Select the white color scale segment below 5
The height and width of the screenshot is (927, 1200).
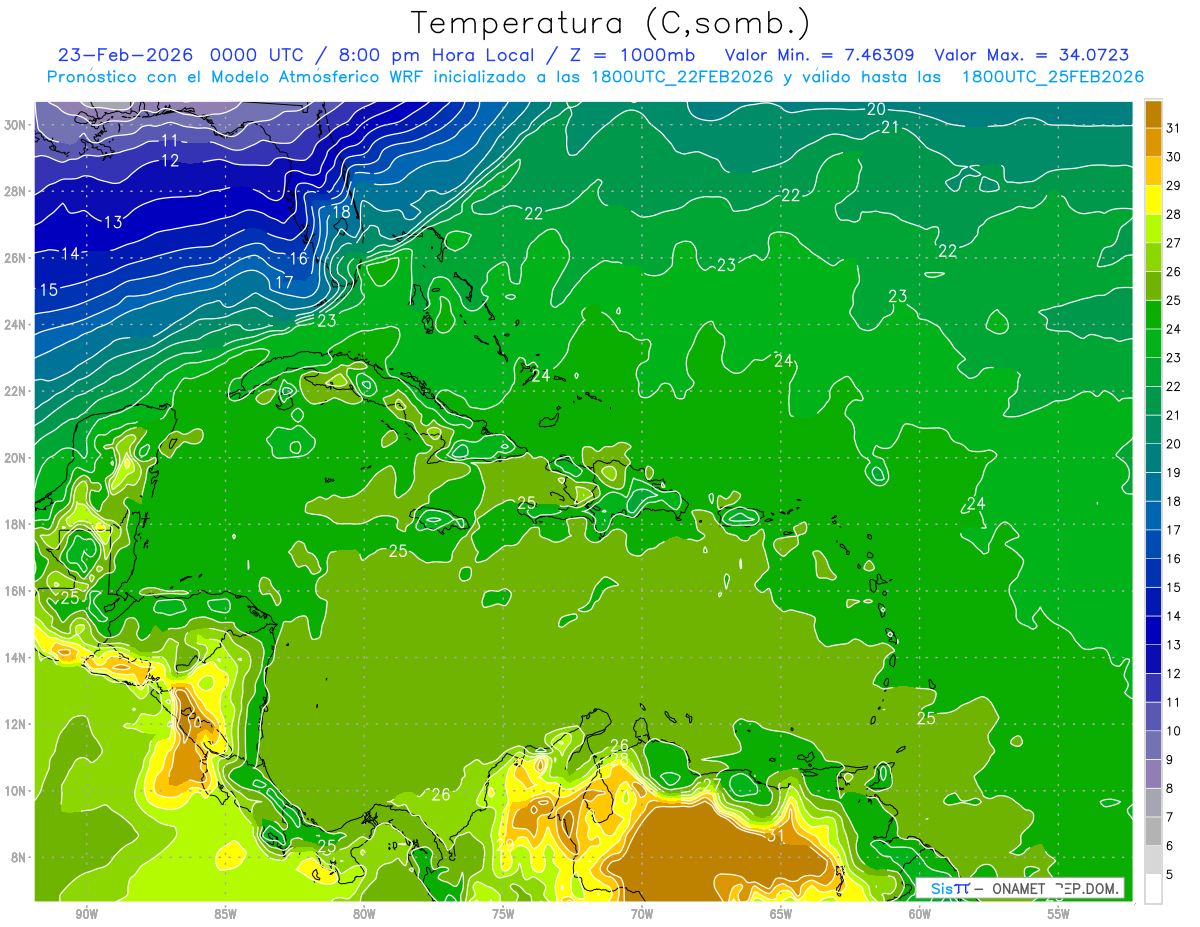[x=1153, y=889]
